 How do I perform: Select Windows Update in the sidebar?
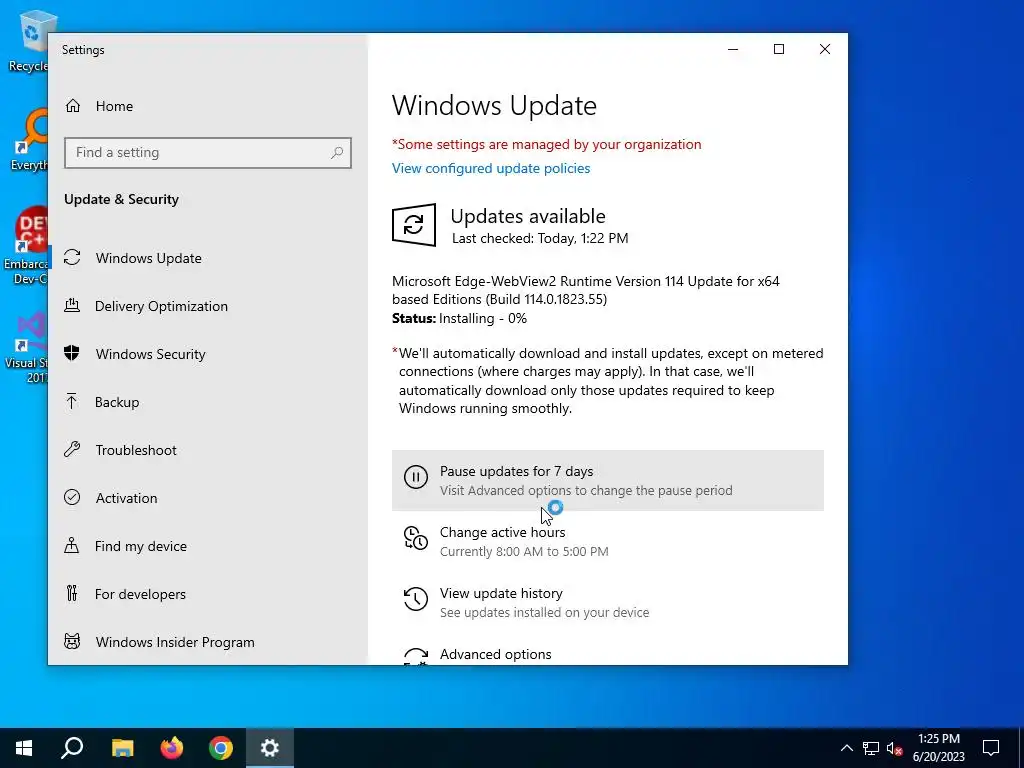tap(148, 258)
